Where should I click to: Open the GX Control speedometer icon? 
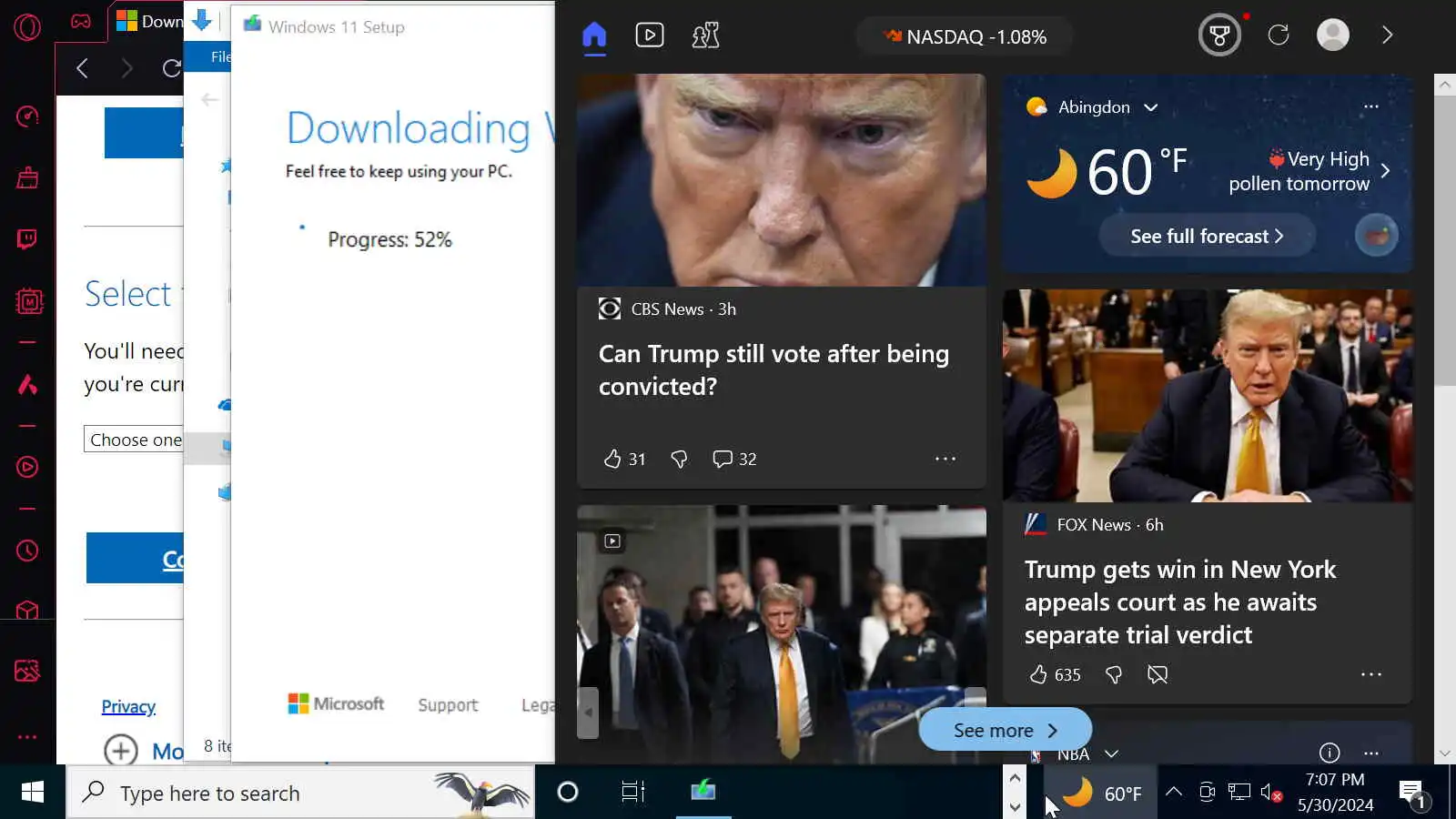(x=27, y=116)
